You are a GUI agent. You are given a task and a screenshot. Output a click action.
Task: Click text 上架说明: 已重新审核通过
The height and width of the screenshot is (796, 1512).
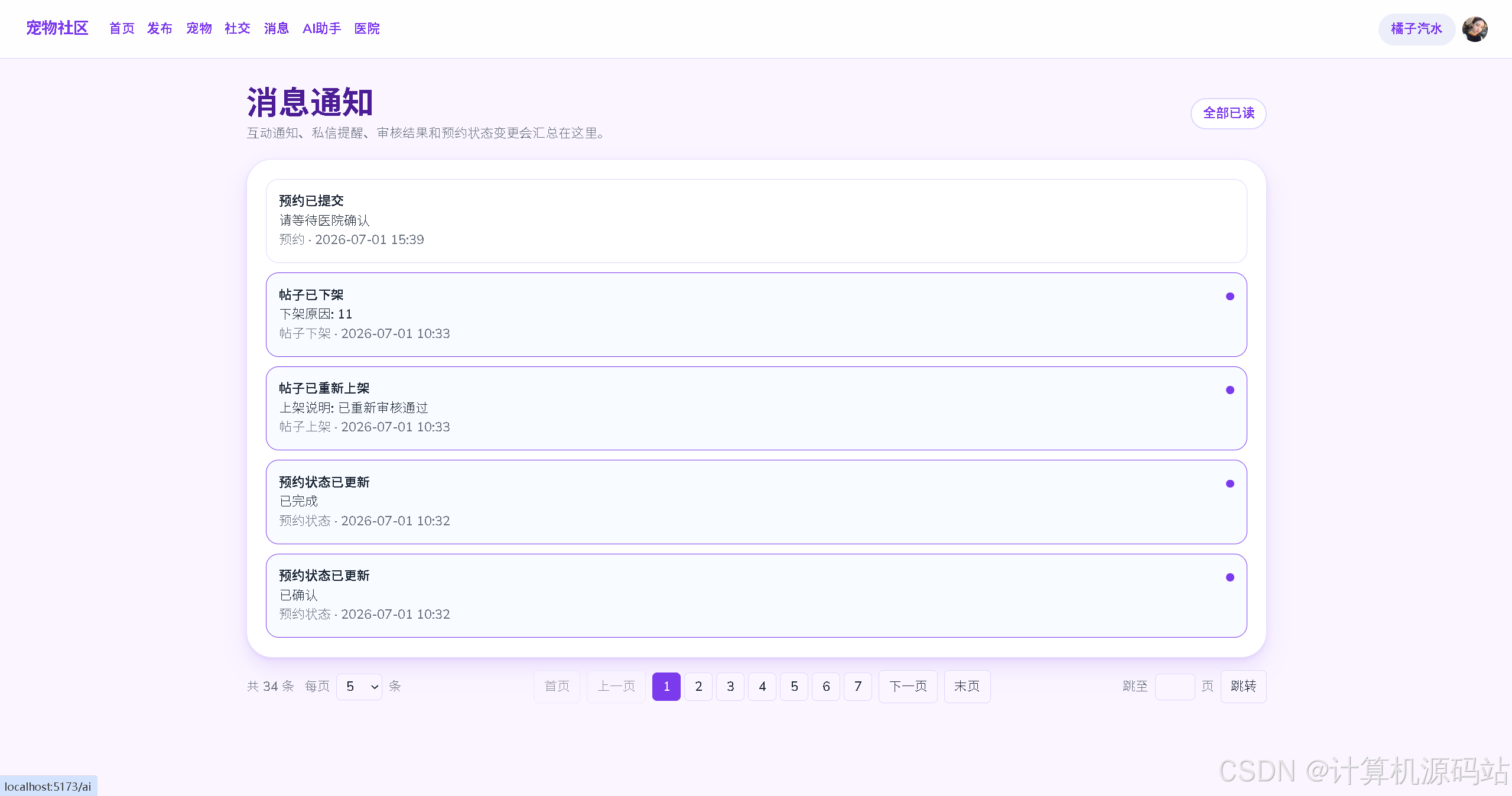point(353,408)
